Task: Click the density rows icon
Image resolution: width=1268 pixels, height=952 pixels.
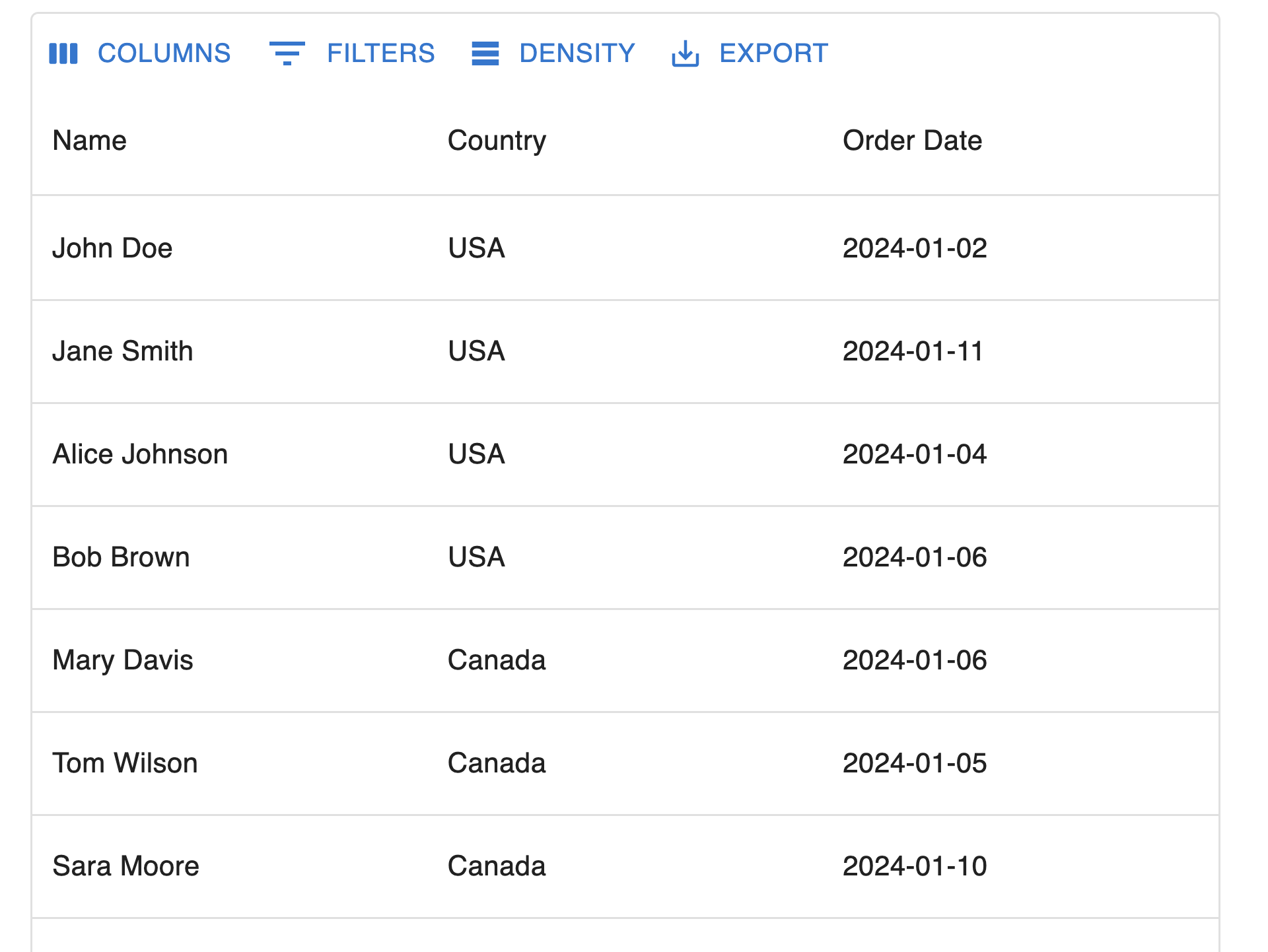Action: click(485, 53)
